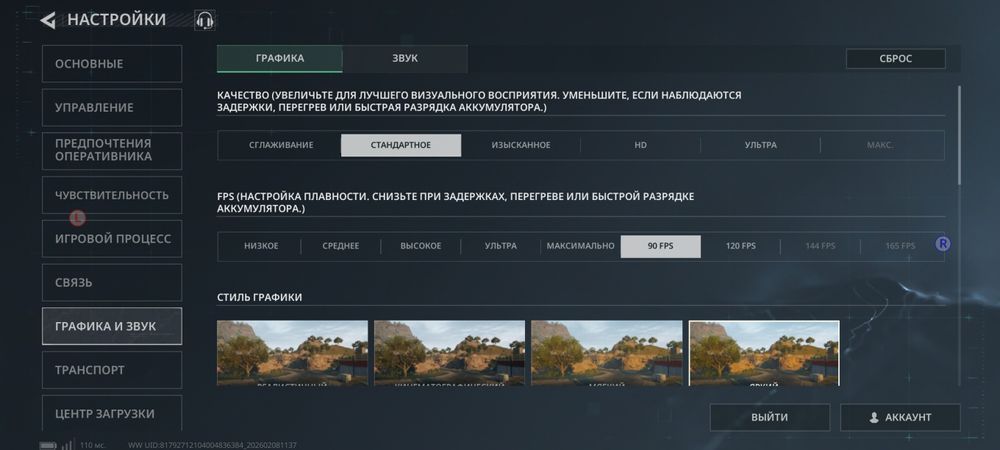Switch to the ЗВУК tab
Image resolution: width=1000 pixels, height=450 pixels.
click(x=405, y=59)
